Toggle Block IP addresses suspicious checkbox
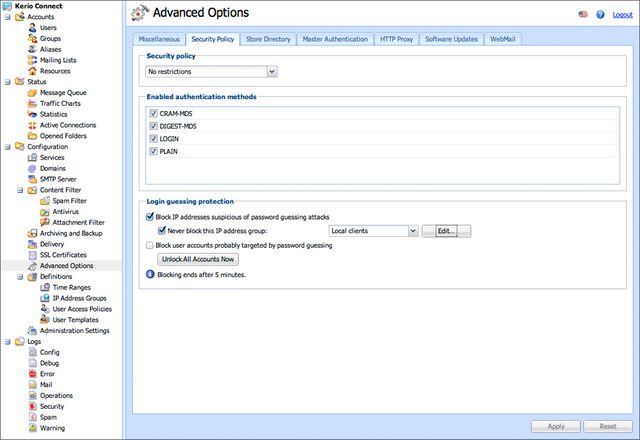 point(150,217)
